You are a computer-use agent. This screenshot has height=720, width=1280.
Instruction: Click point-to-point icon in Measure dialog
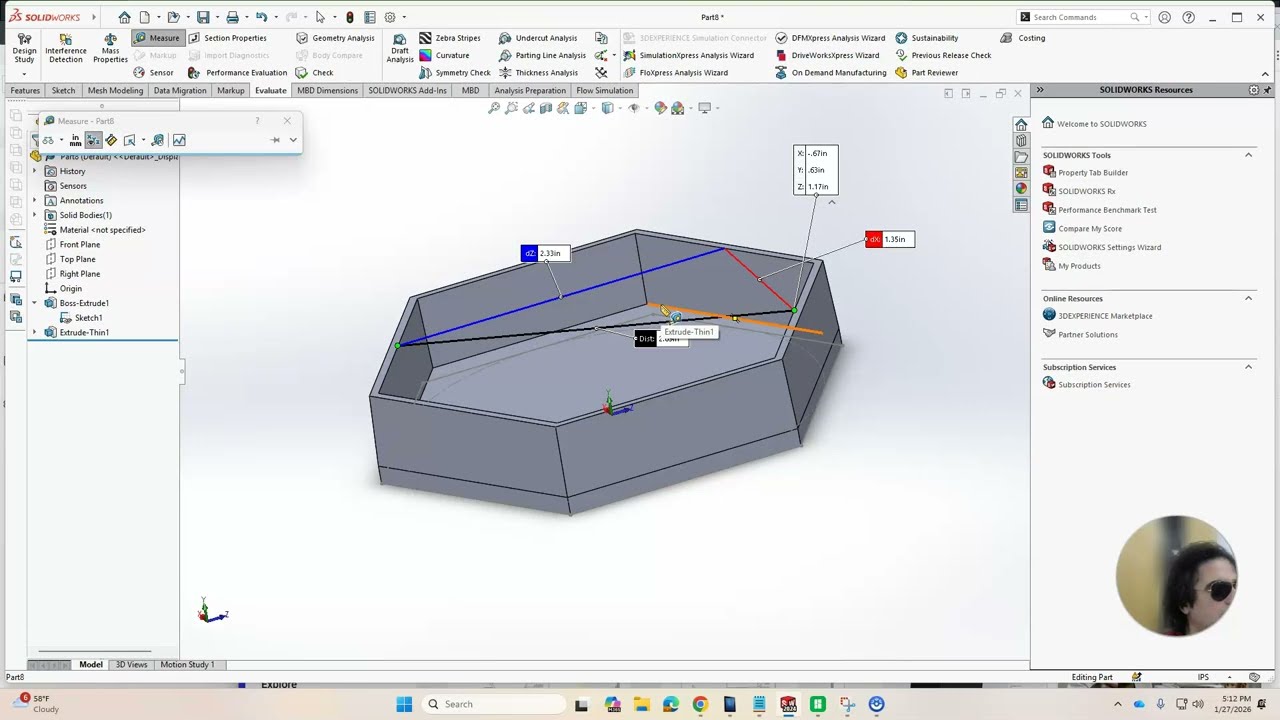111,140
